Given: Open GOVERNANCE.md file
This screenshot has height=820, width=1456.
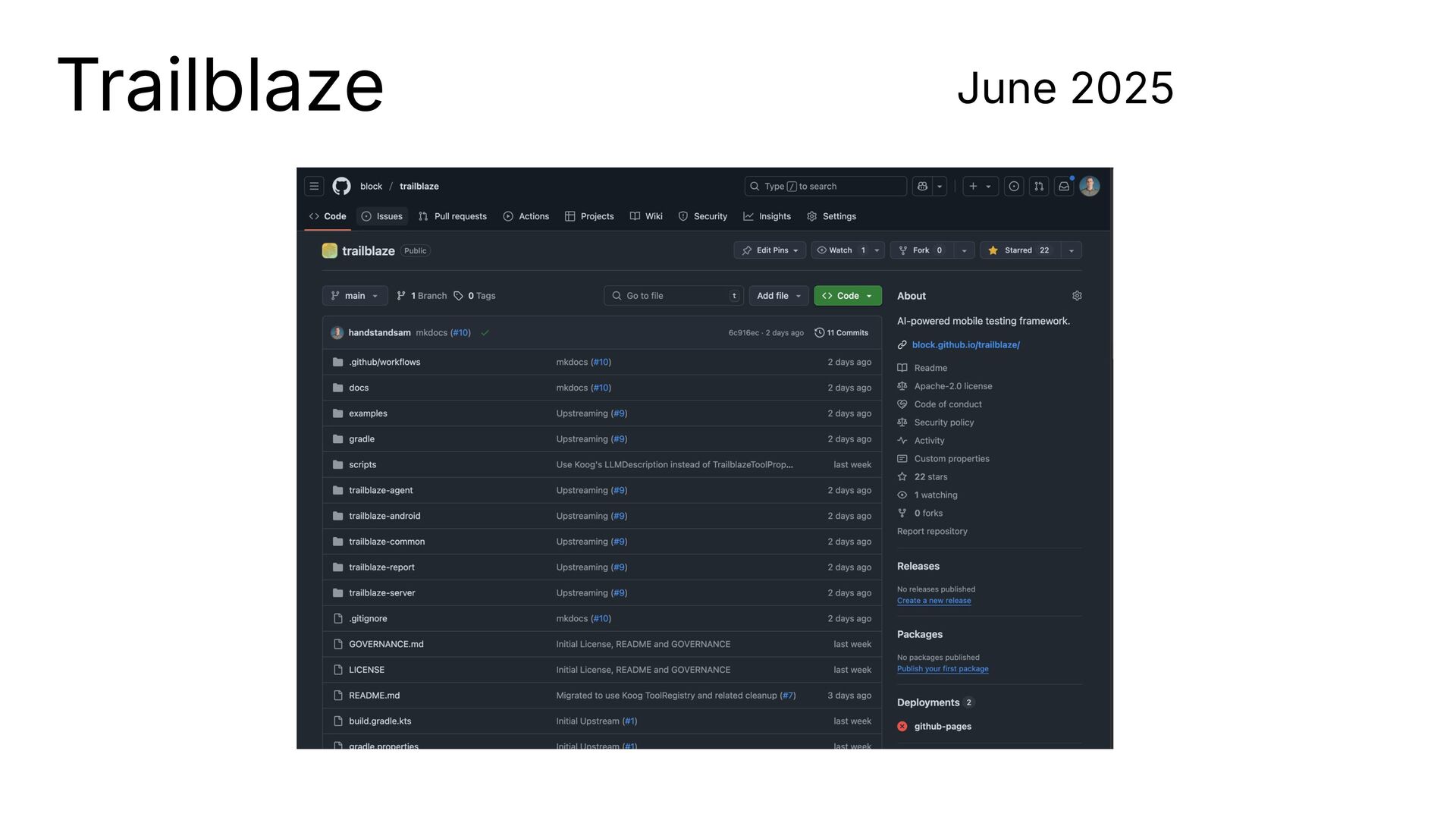Looking at the screenshot, I should tap(386, 645).
